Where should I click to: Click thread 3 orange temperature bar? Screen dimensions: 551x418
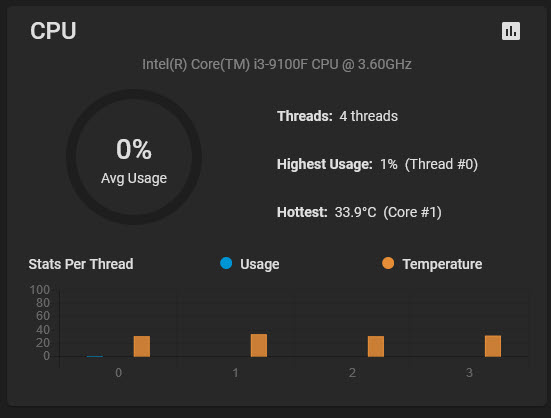pos(493,346)
